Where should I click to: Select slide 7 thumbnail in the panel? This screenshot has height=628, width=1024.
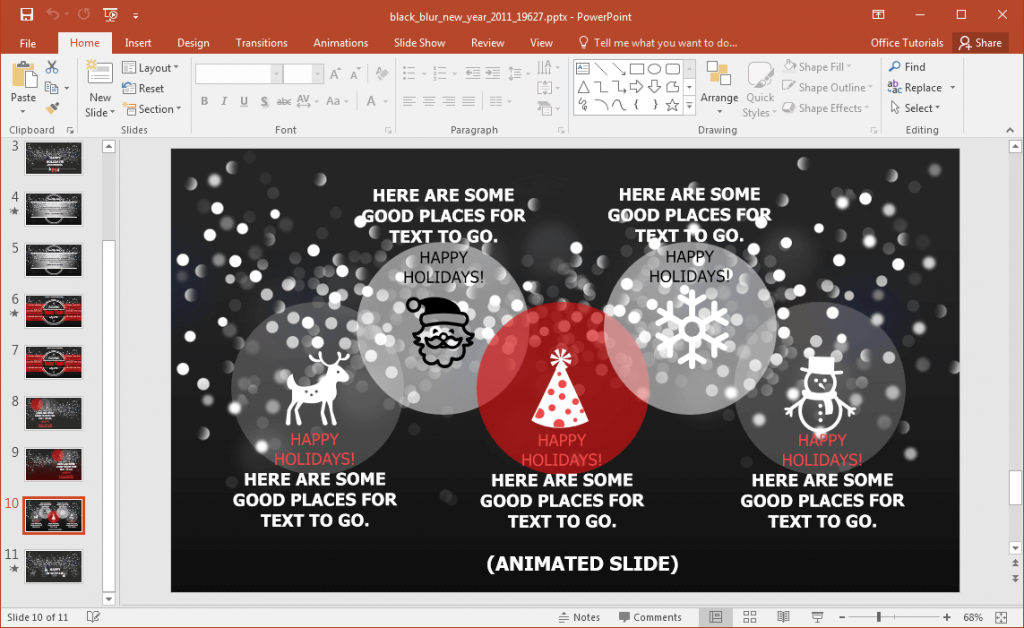click(x=53, y=362)
